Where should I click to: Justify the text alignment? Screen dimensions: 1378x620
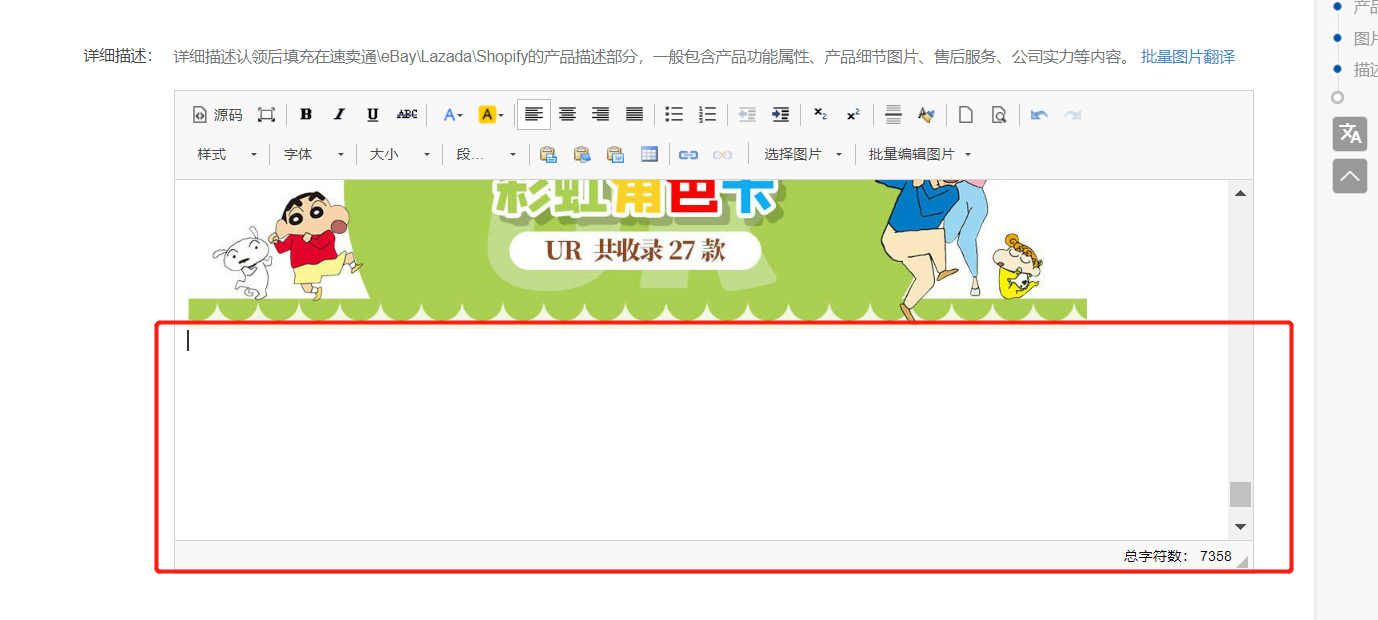[634, 115]
